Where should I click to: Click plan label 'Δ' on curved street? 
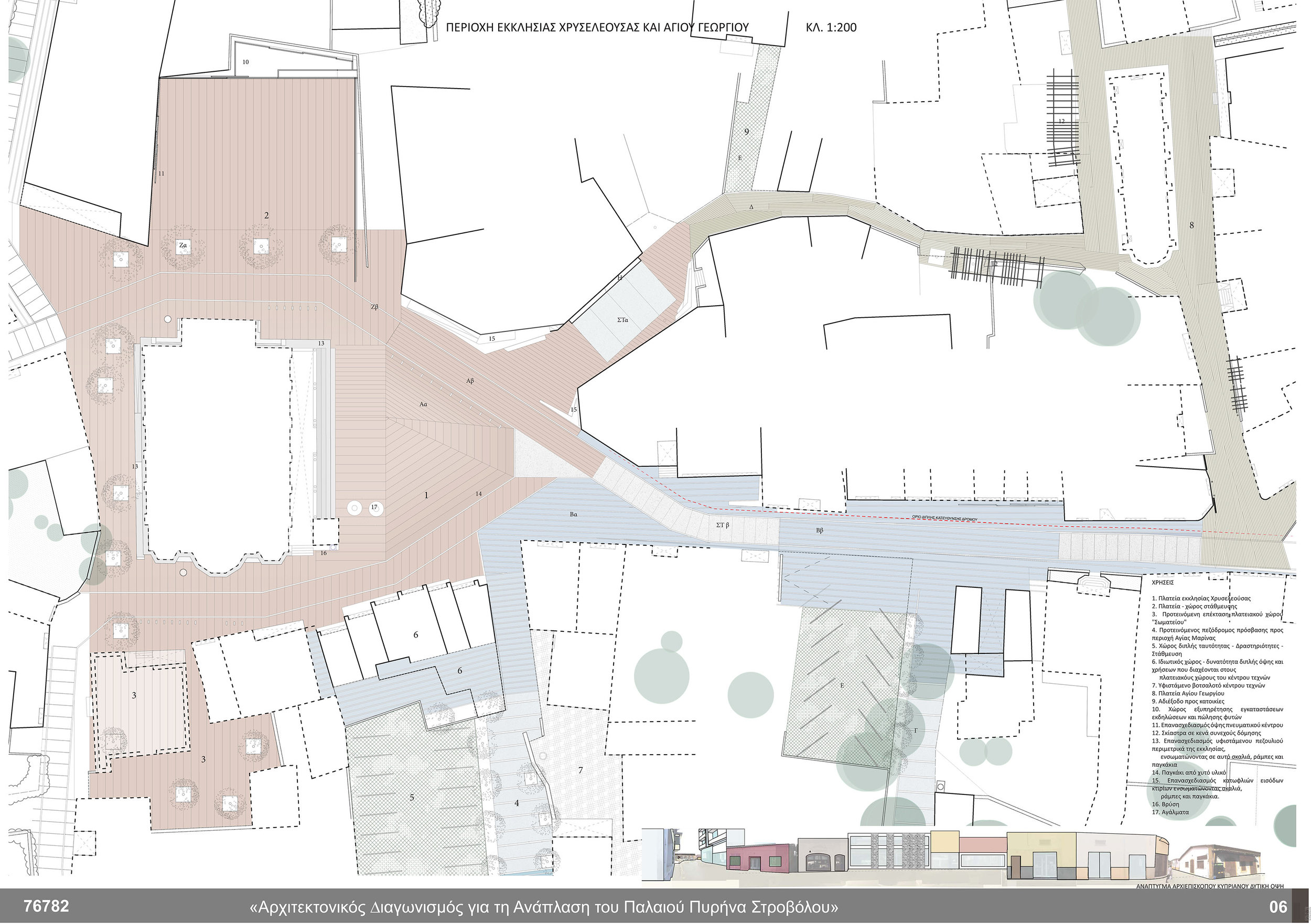[x=751, y=208]
